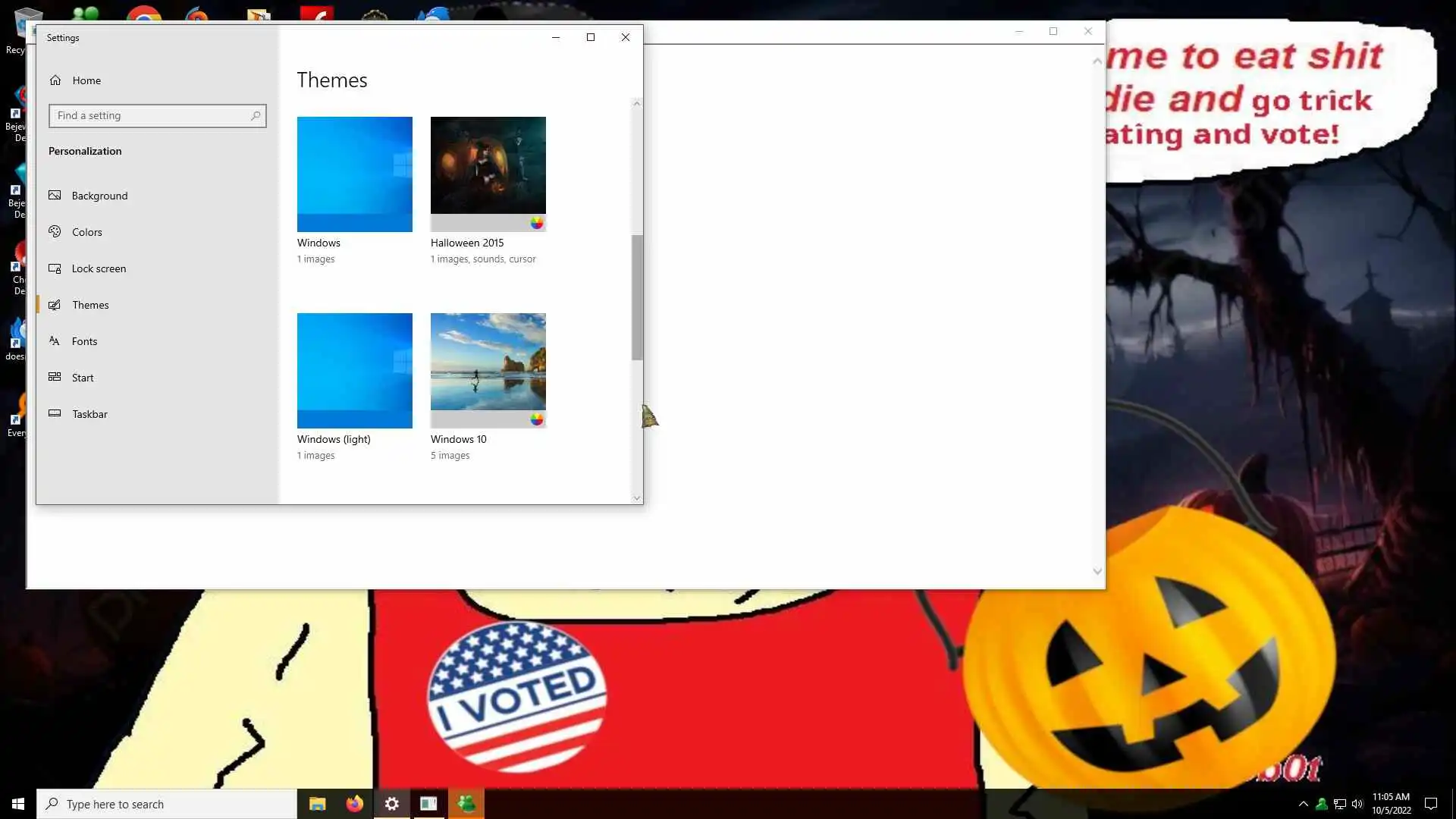
Task: Select Themes in the sidebar
Action: pyautogui.click(x=90, y=305)
